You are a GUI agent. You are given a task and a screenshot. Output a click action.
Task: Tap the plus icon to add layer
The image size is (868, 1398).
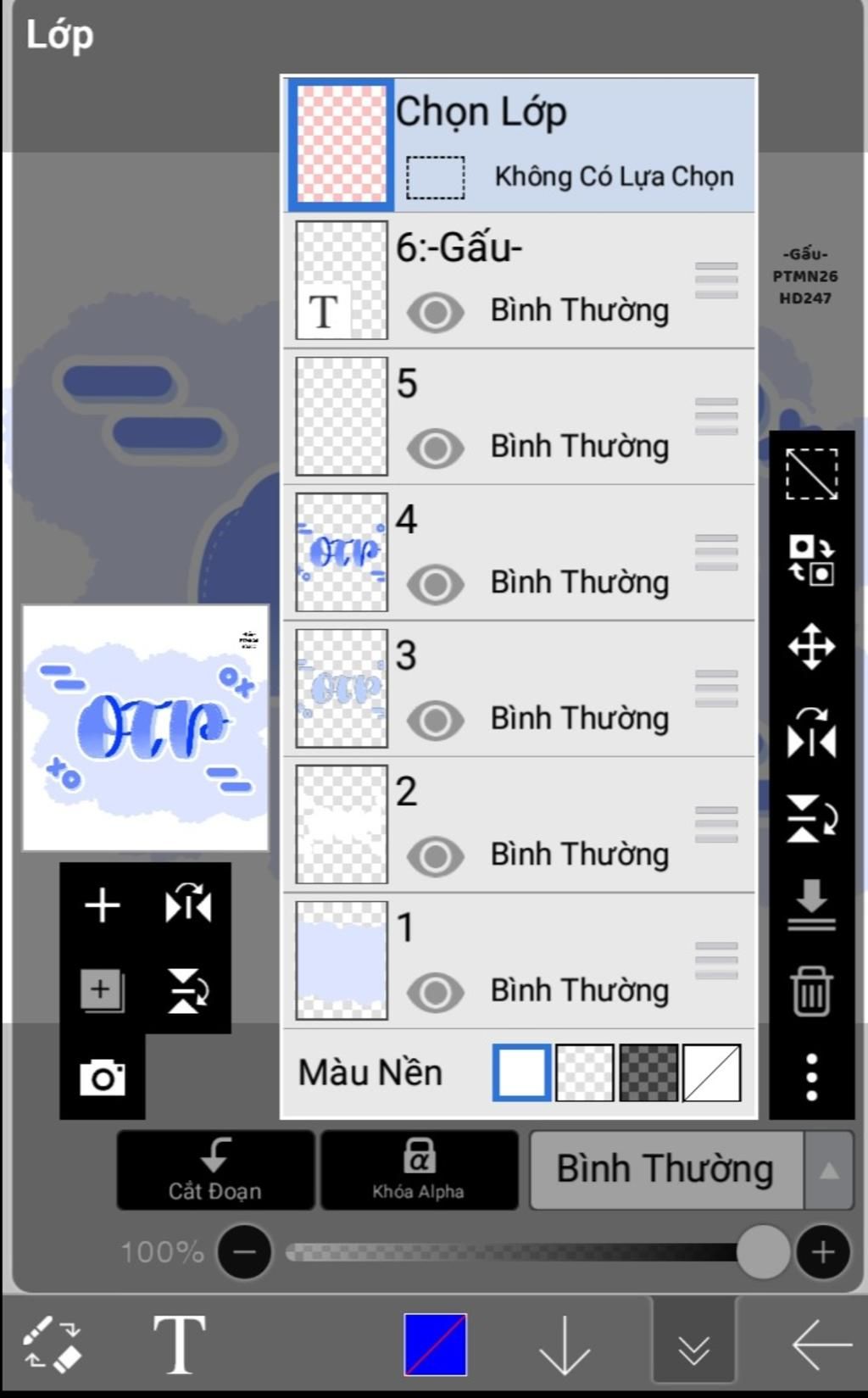[103, 905]
